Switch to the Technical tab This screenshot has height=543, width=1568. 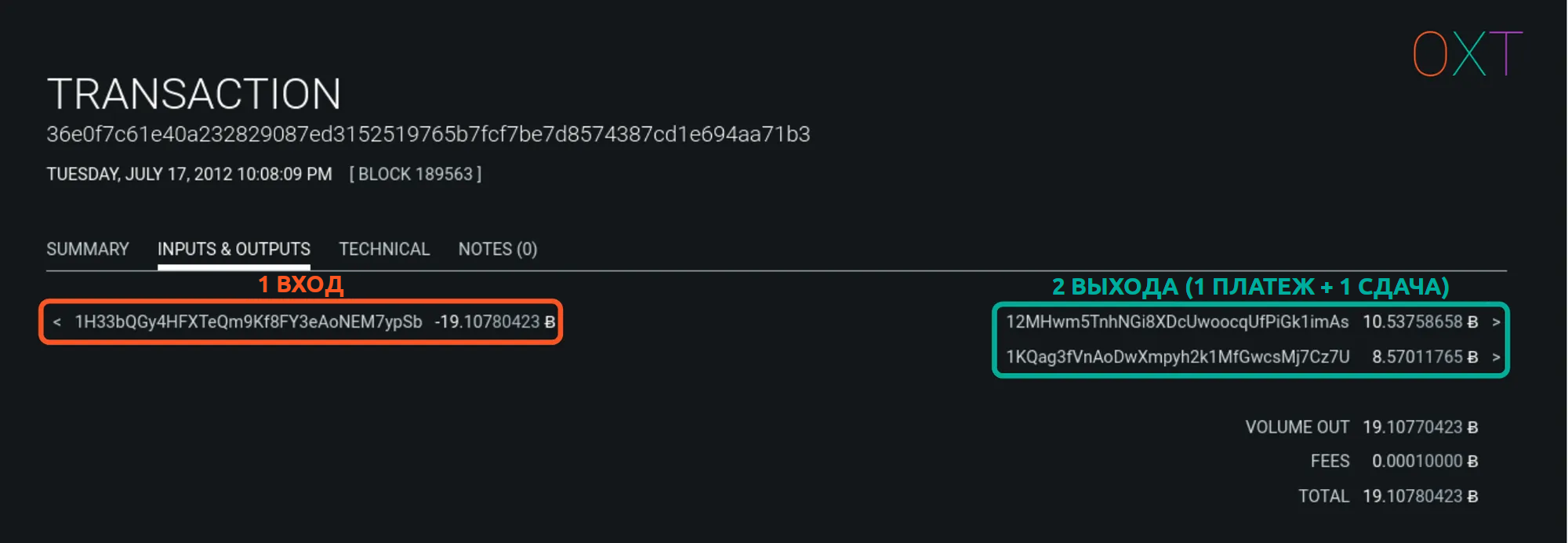coord(384,249)
